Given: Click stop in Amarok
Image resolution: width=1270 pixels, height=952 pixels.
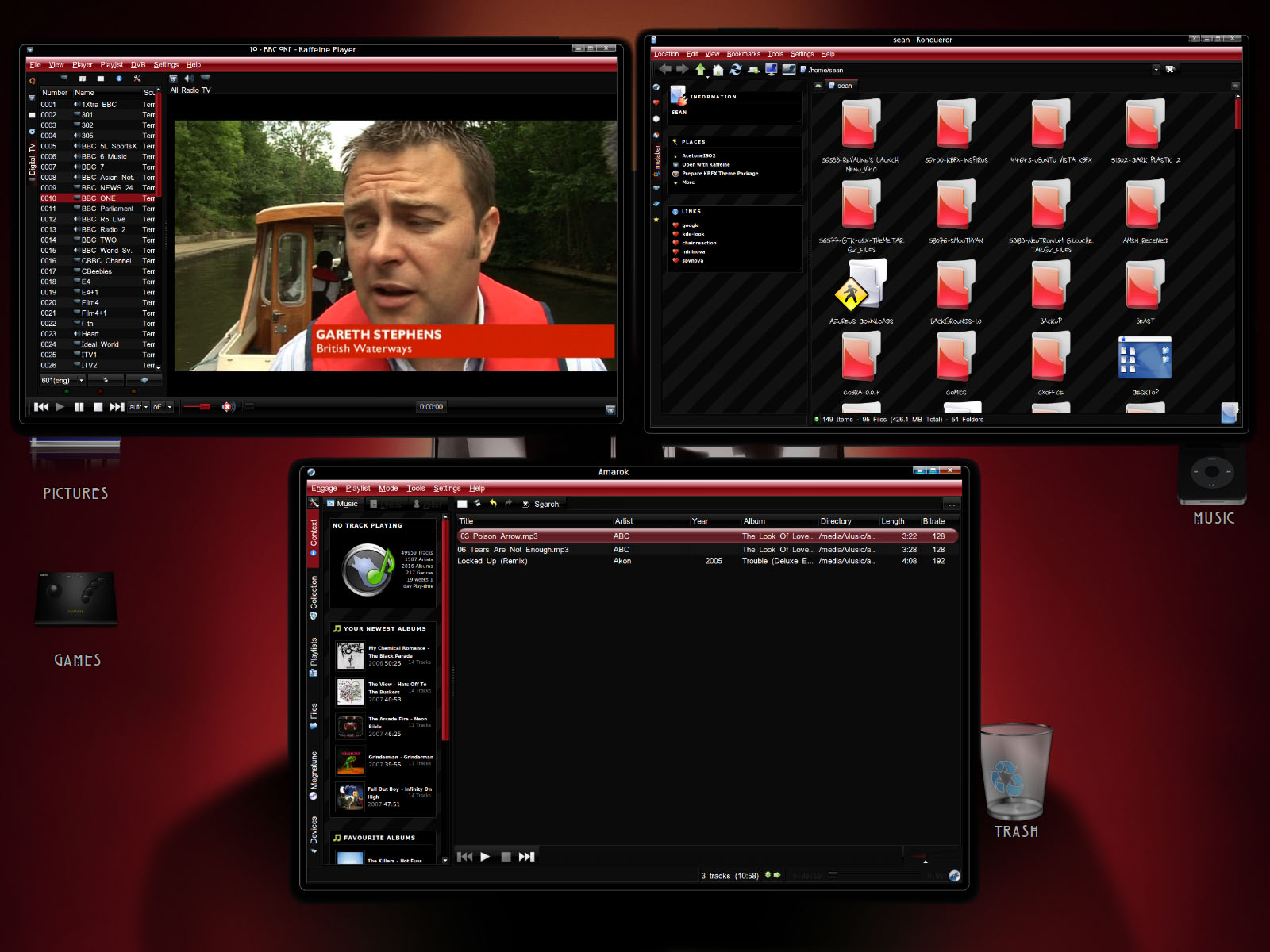Looking at the screenshot, I should point(506,857).
